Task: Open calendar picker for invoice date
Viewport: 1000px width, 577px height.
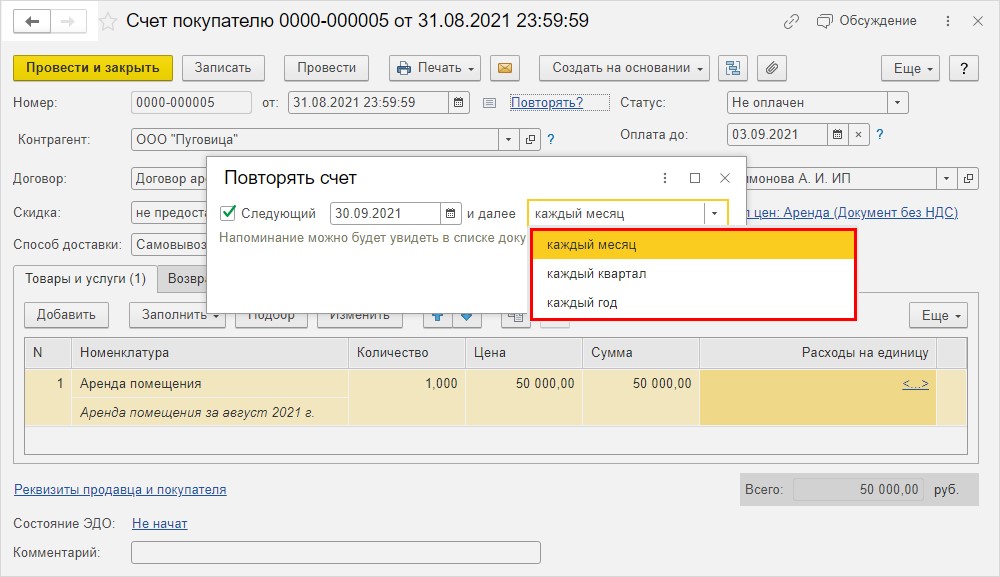Action: coord(459,103)
